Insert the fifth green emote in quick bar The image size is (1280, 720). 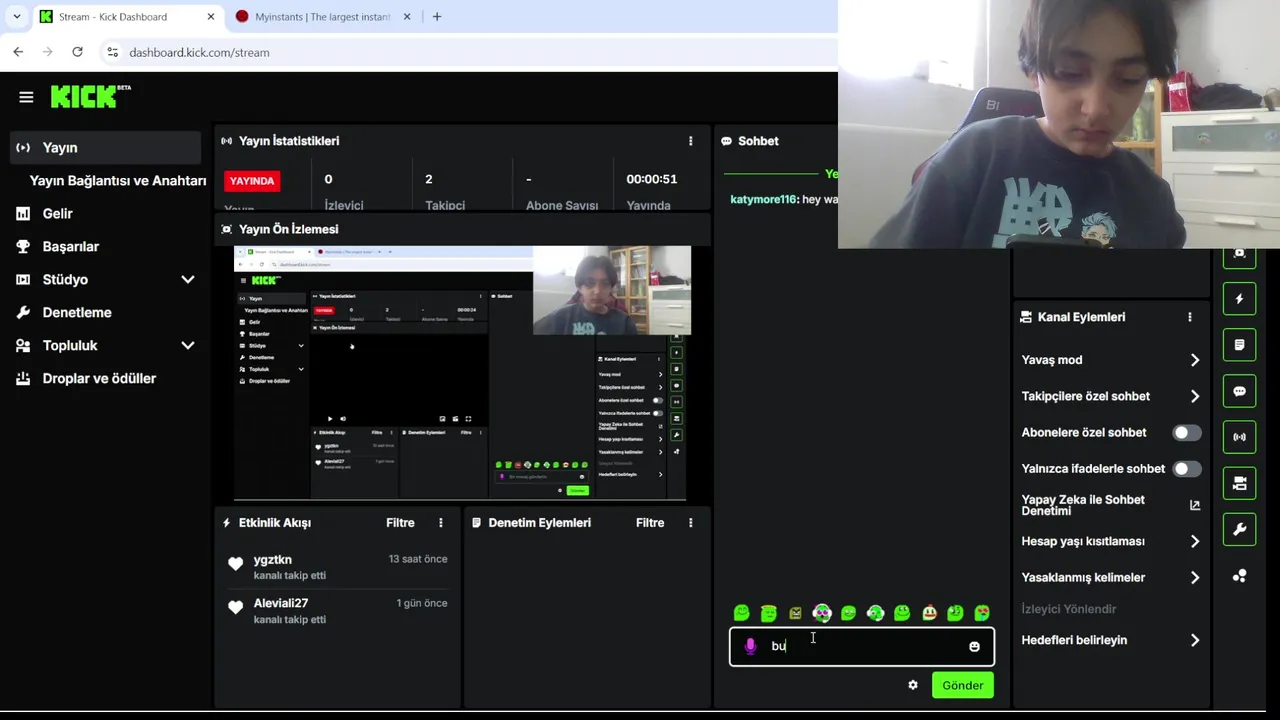pos(848,613)
